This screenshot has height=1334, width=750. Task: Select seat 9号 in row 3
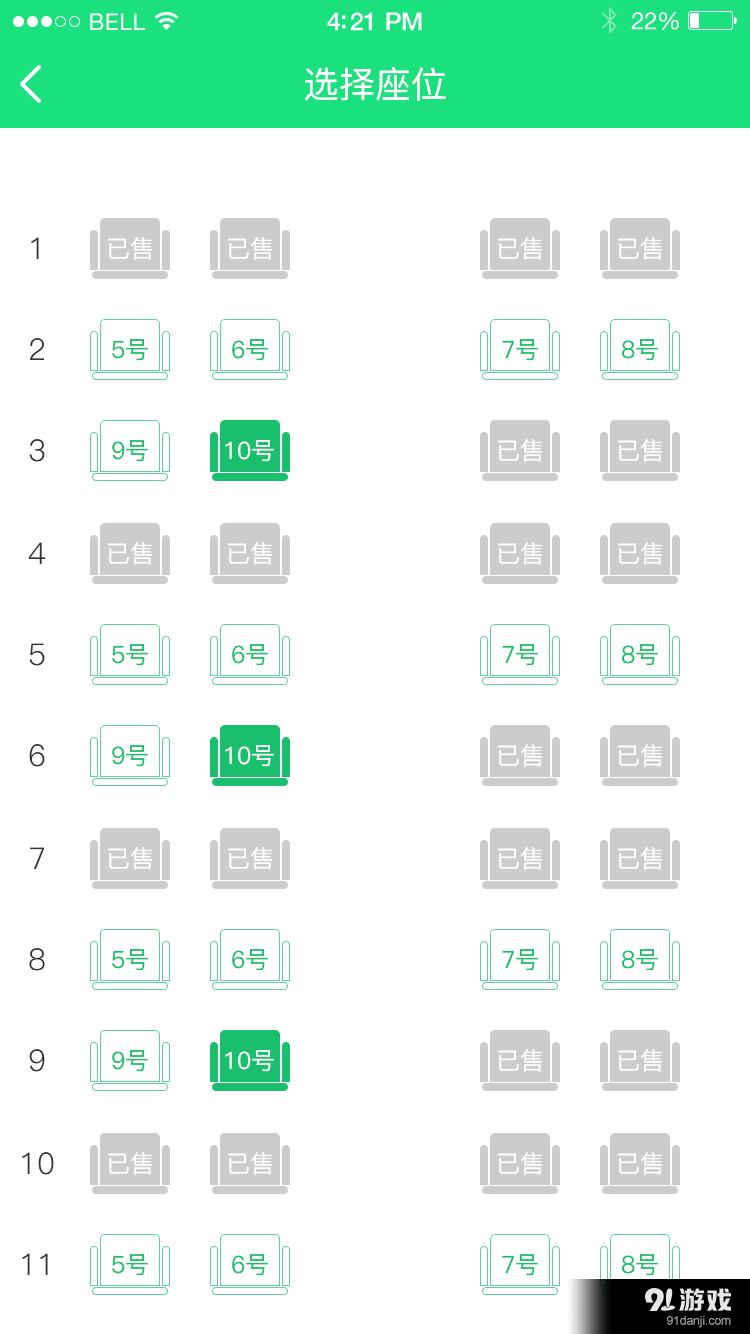click(130, 450)
